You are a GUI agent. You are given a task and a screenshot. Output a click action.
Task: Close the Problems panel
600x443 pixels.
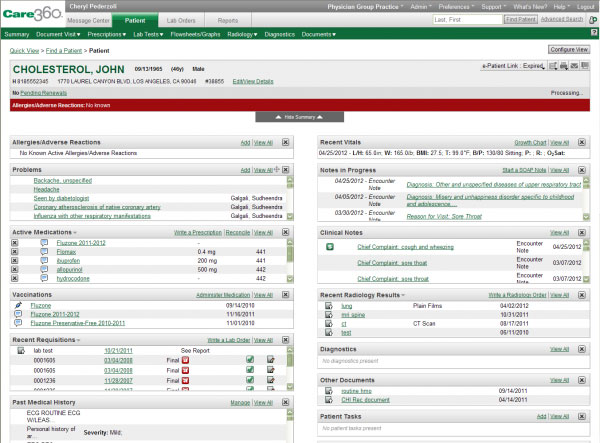(285, 169)
